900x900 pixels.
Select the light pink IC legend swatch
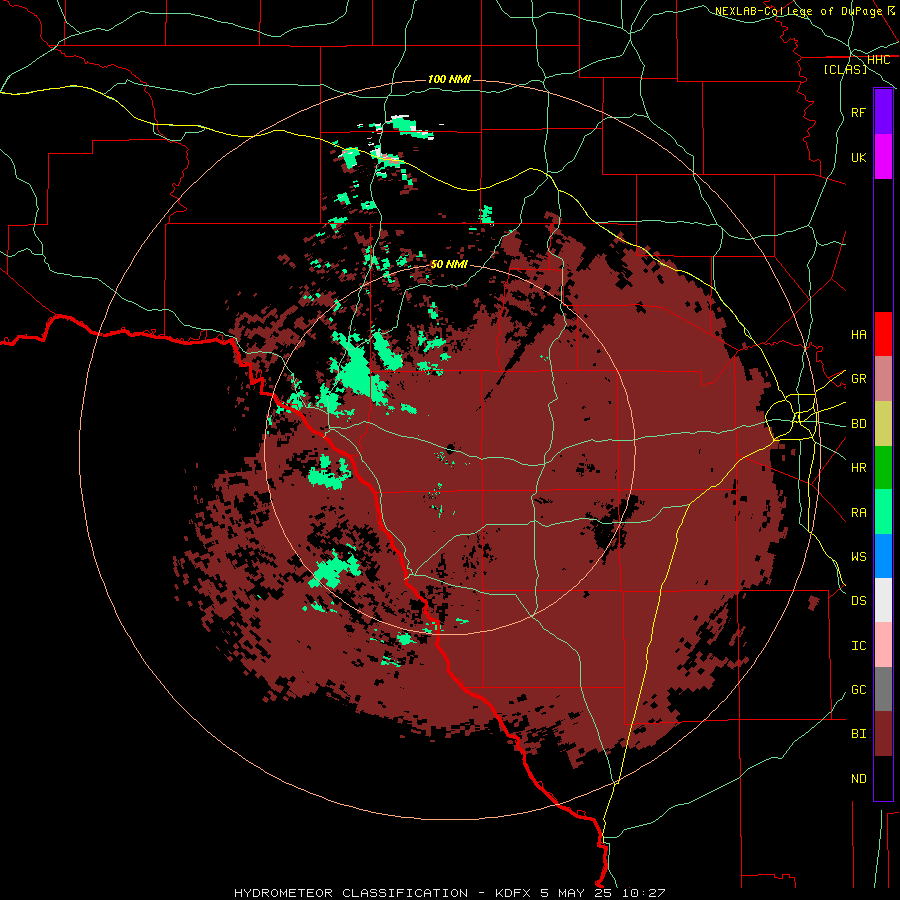(883, 645)
